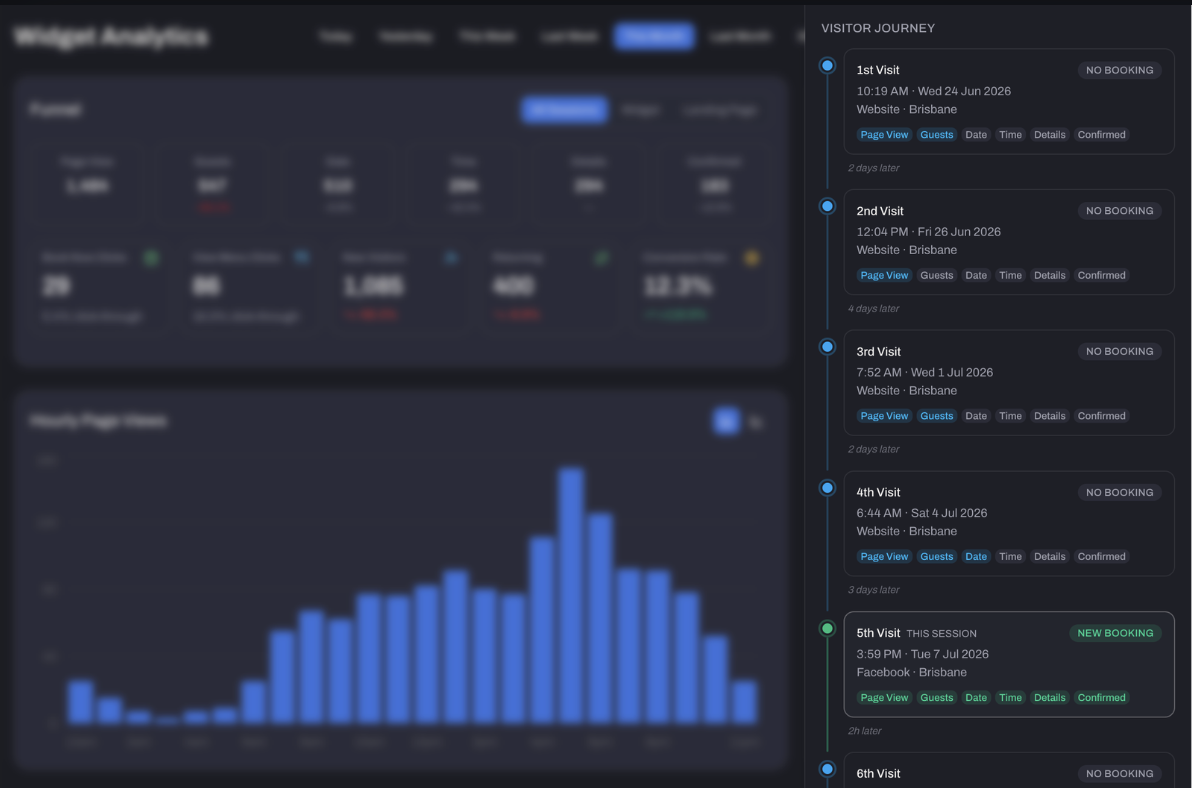
Task: Click the '2nd Visit' card title
Action: pos(880,210)
